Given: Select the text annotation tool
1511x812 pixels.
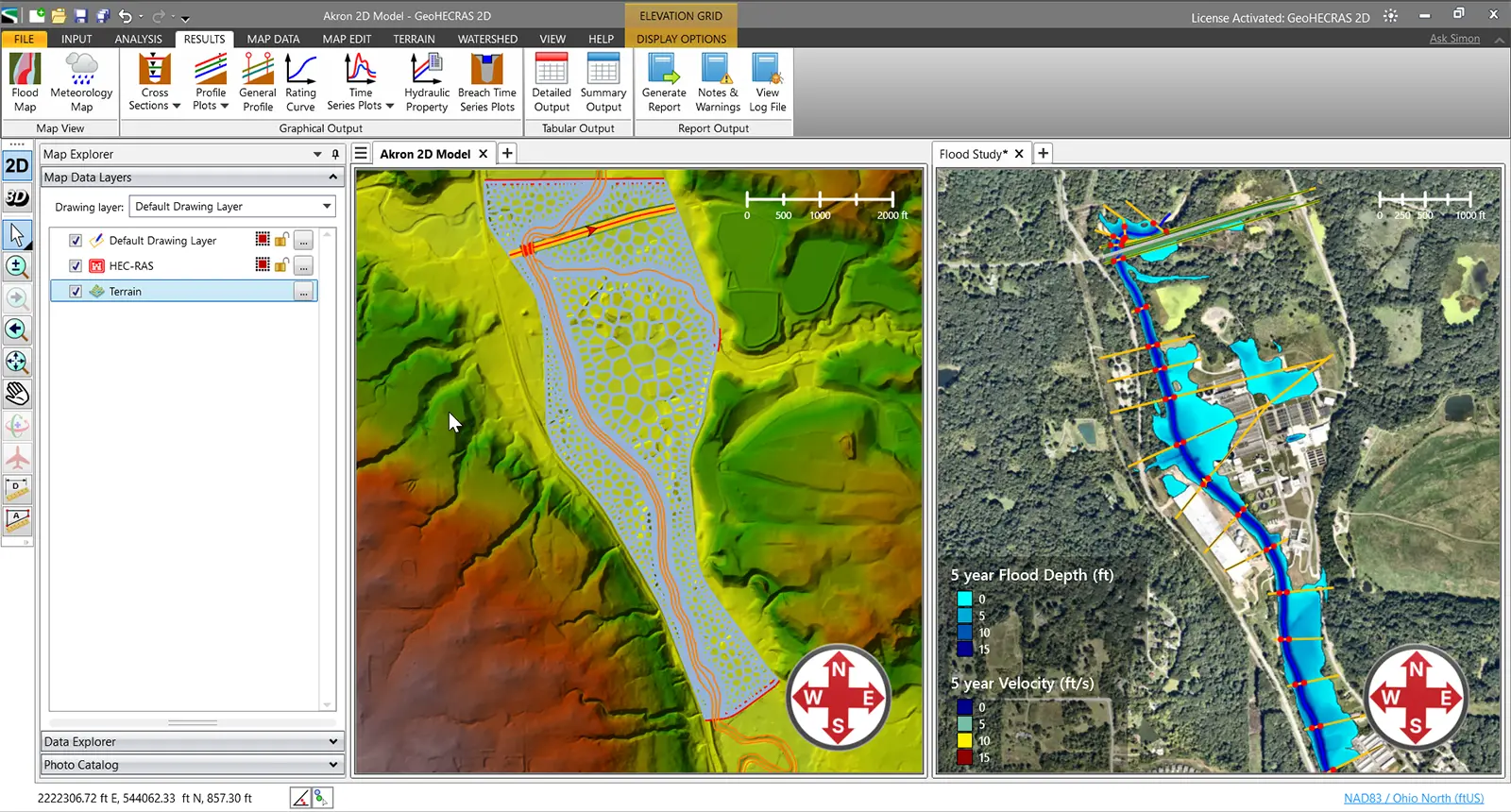Looking at the screenshot, I should (x=17, y=520).
